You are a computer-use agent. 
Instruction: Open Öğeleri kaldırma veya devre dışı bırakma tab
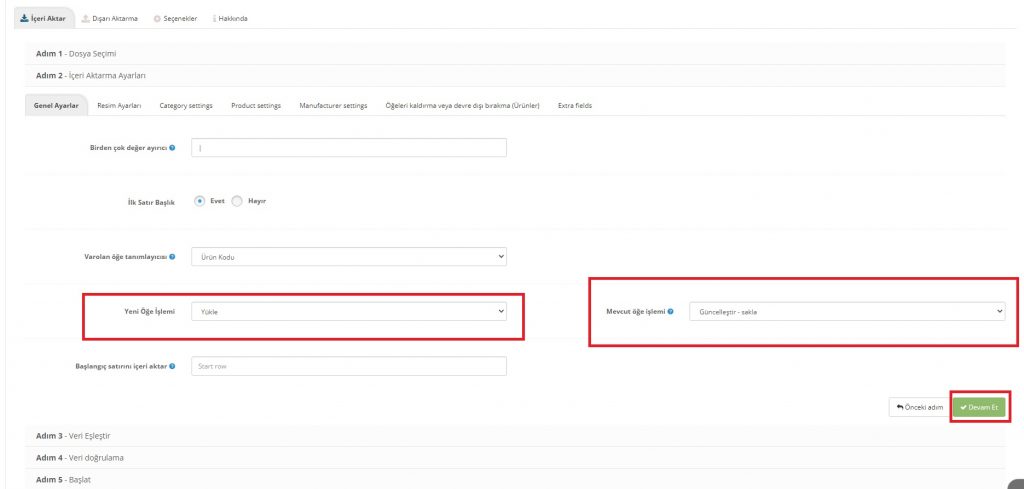[462, 105]
